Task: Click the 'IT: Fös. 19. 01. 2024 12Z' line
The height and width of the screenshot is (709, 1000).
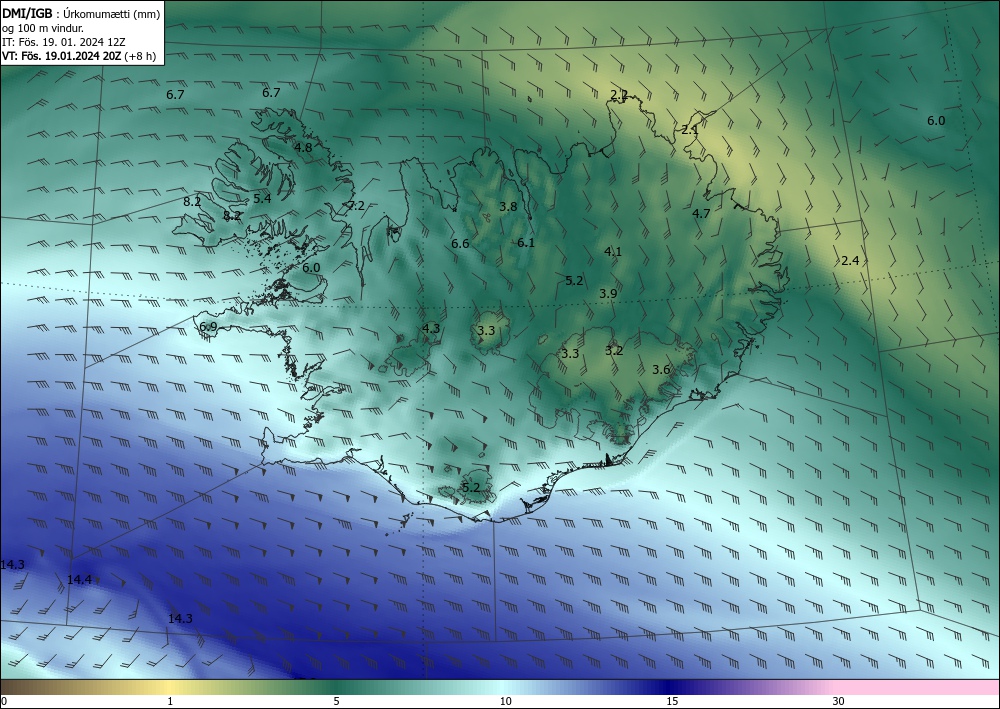Action: pos(64,42)
